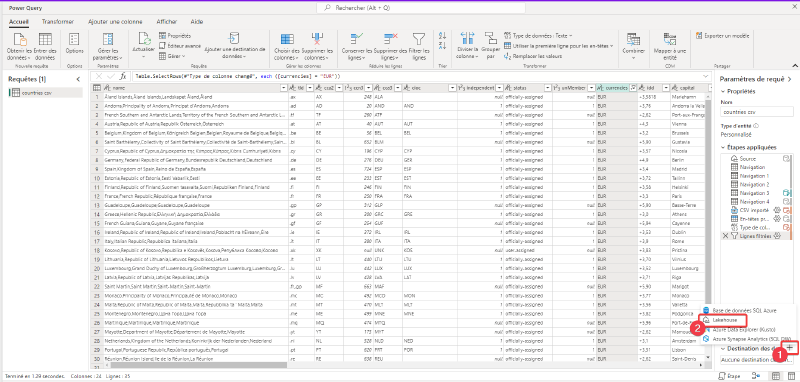The height and width of the screenshot is (382, 800).
Task: Choose Lakehouse as destination
Action: (724, 320)
